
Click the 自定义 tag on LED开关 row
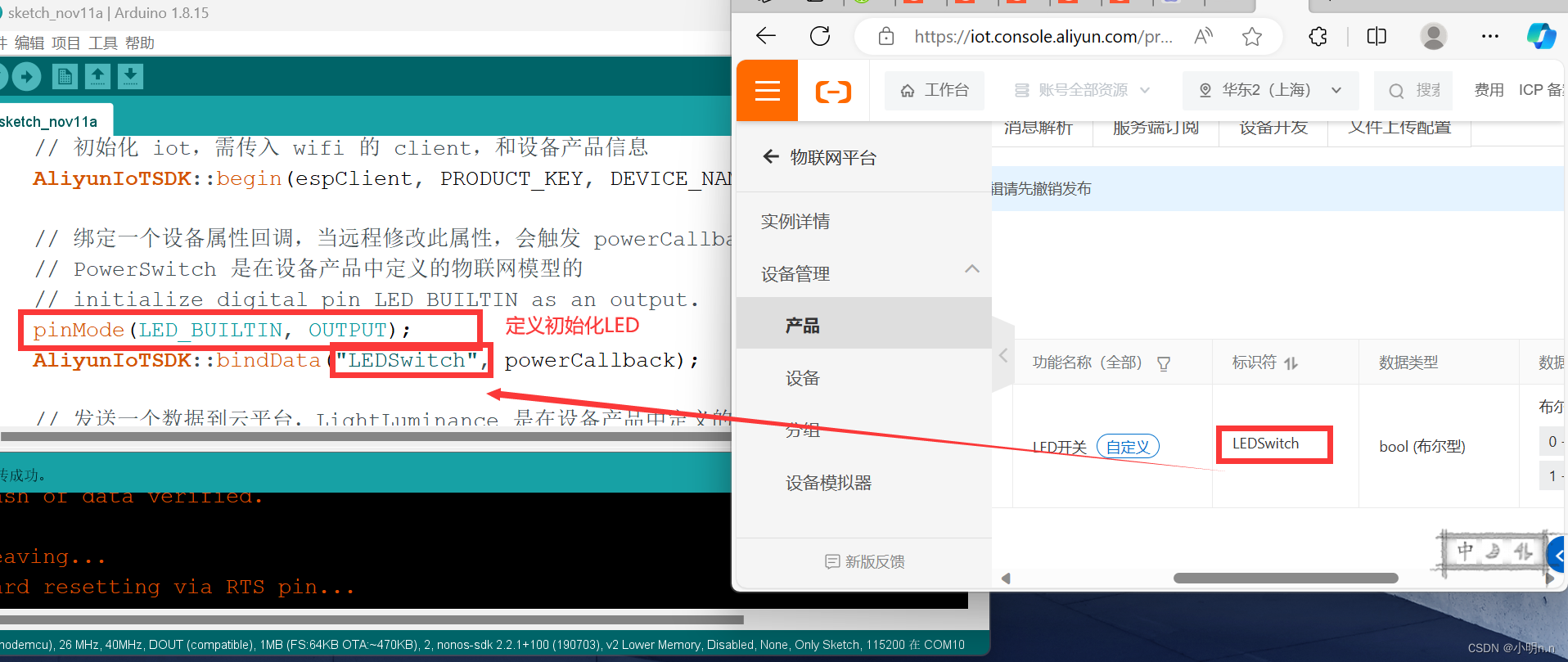(1128, 447)
